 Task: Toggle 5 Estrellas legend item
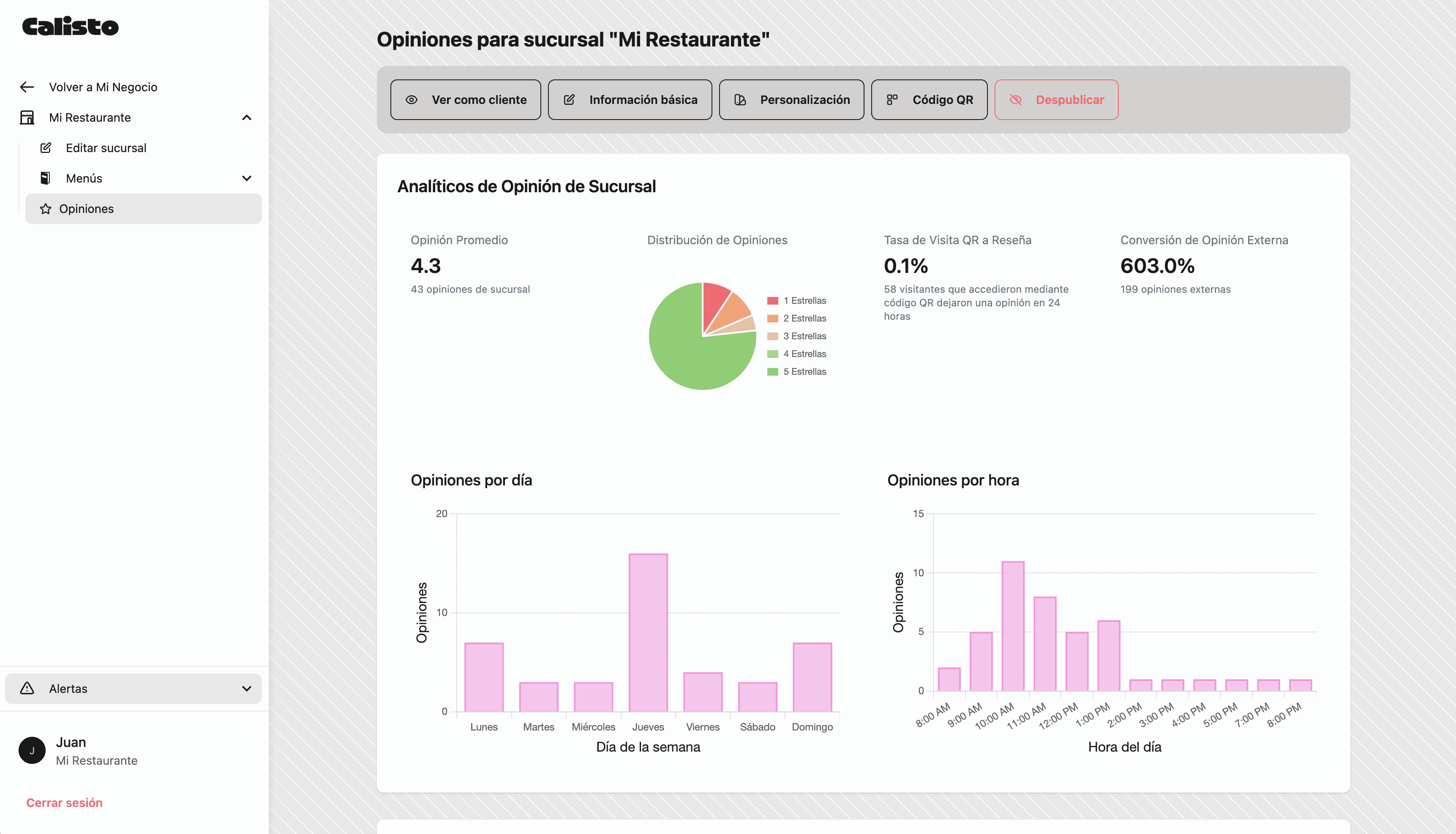click(x=804, y=372)
